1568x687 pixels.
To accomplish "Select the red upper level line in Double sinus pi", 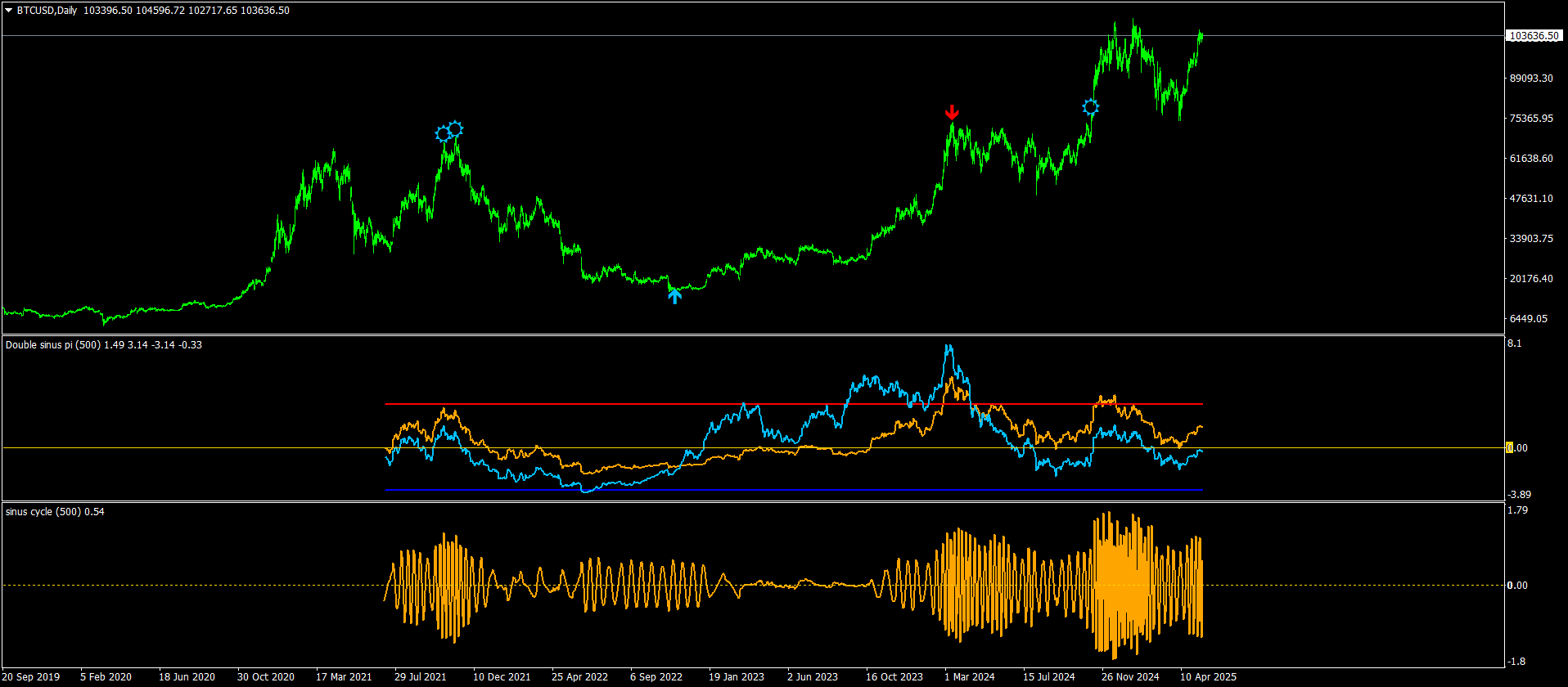I will tap(794, 404).
